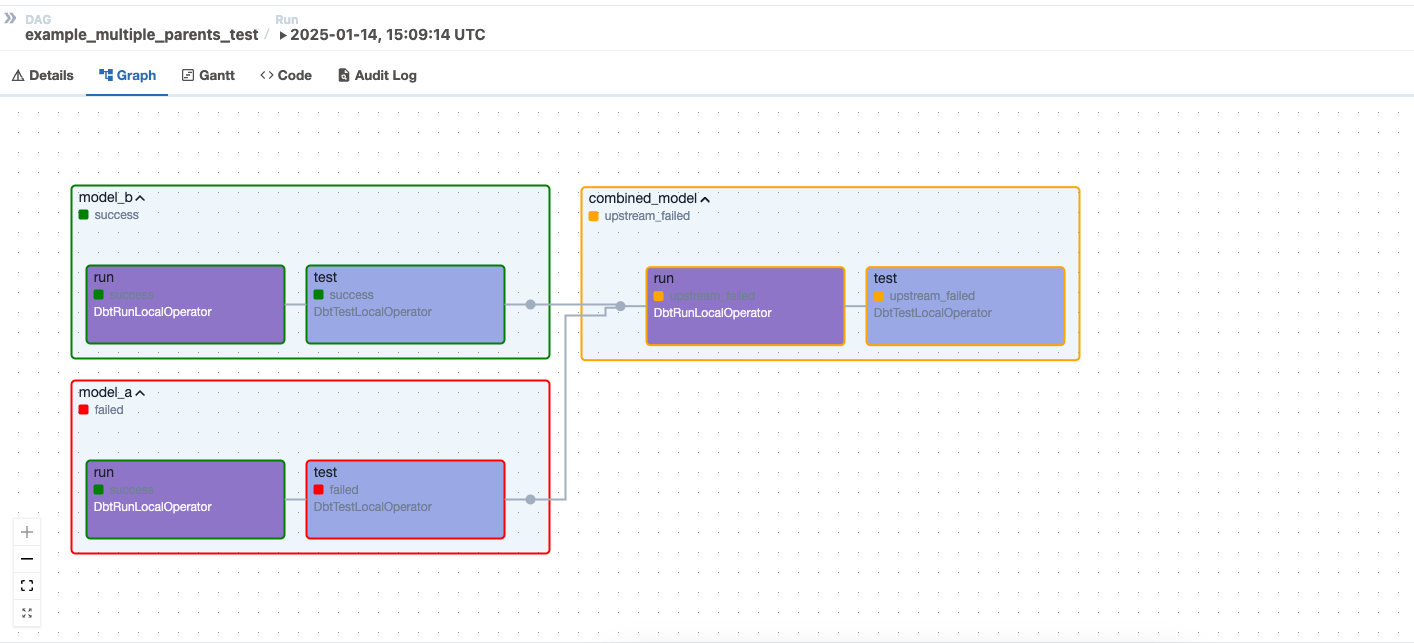Expand sidebar with double chevron icon
This screenshot has width=1414, height=643.
[x=11, y=18]
